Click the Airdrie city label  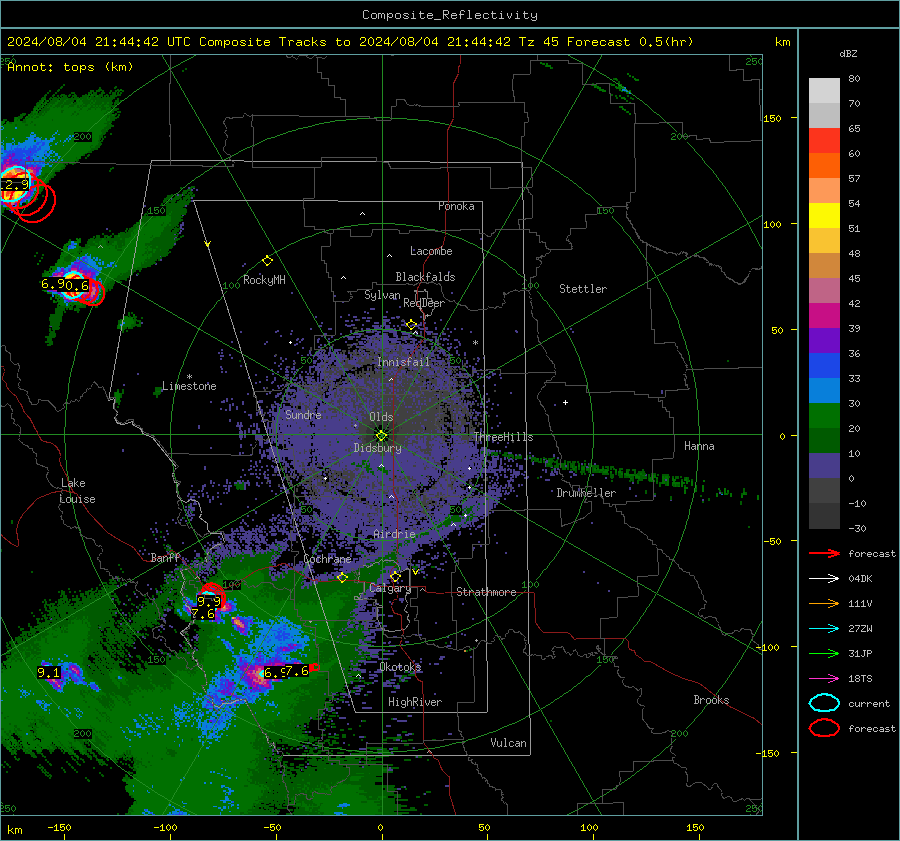tap(394, 534)
